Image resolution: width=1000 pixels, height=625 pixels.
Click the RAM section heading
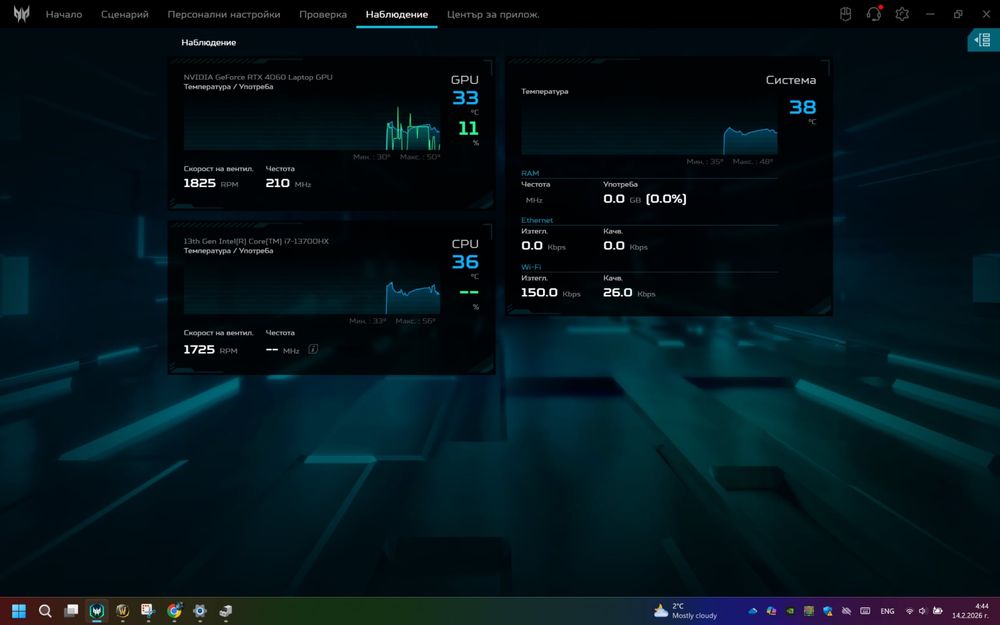point(530,173)
